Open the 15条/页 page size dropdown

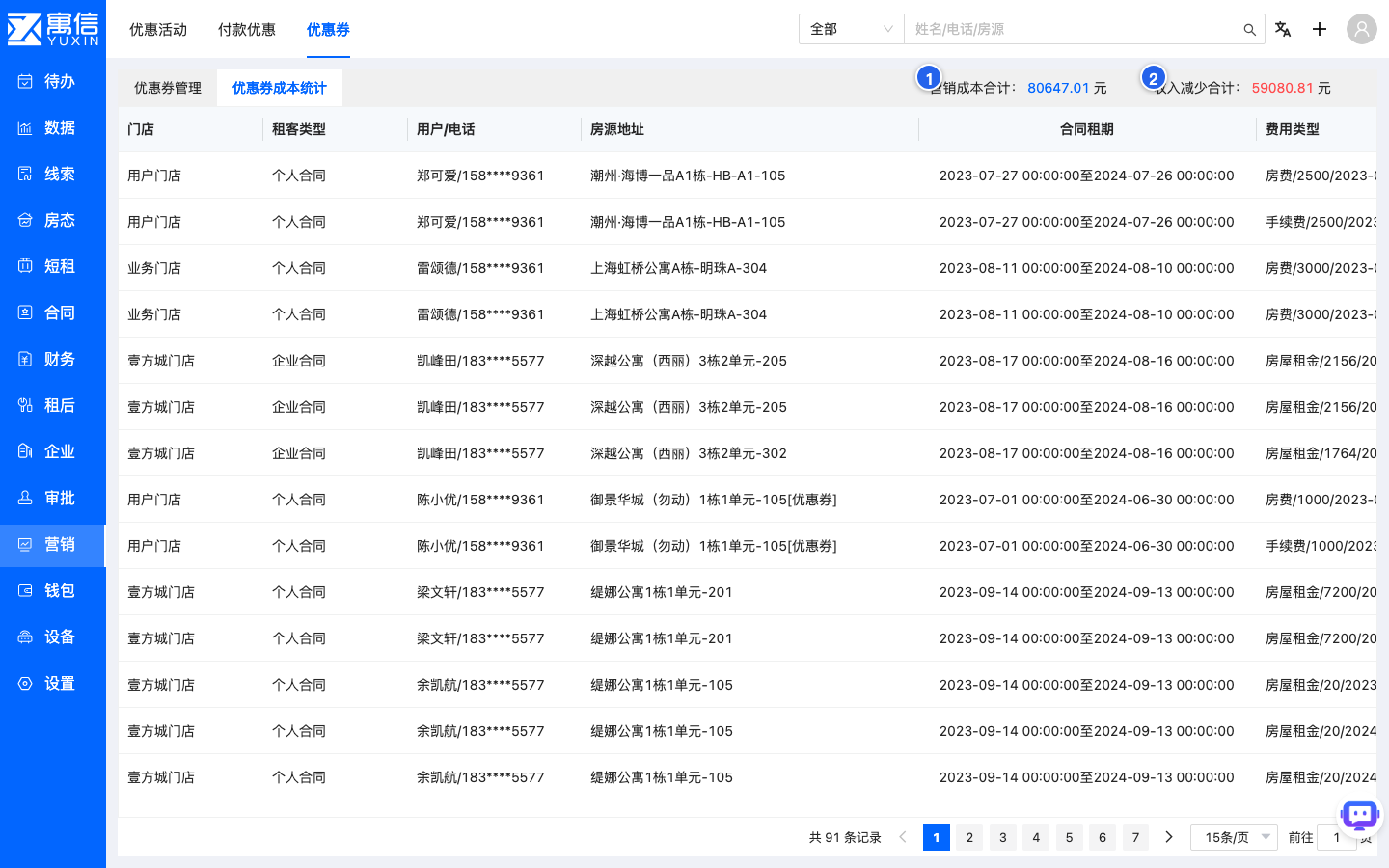[1235, 837]
